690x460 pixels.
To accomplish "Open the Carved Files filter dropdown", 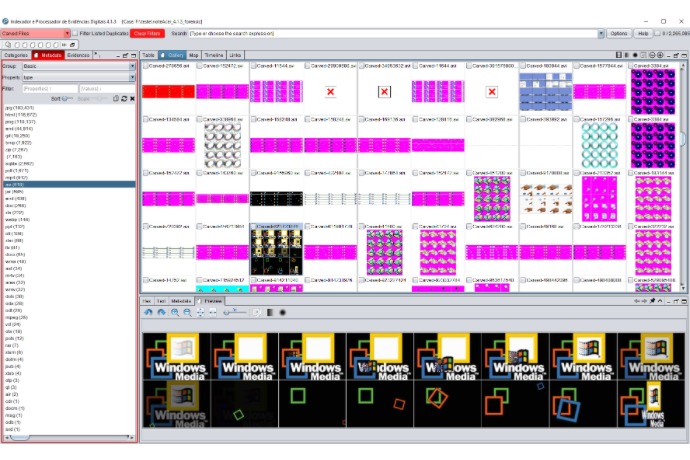I will click(x=67, y=33).
